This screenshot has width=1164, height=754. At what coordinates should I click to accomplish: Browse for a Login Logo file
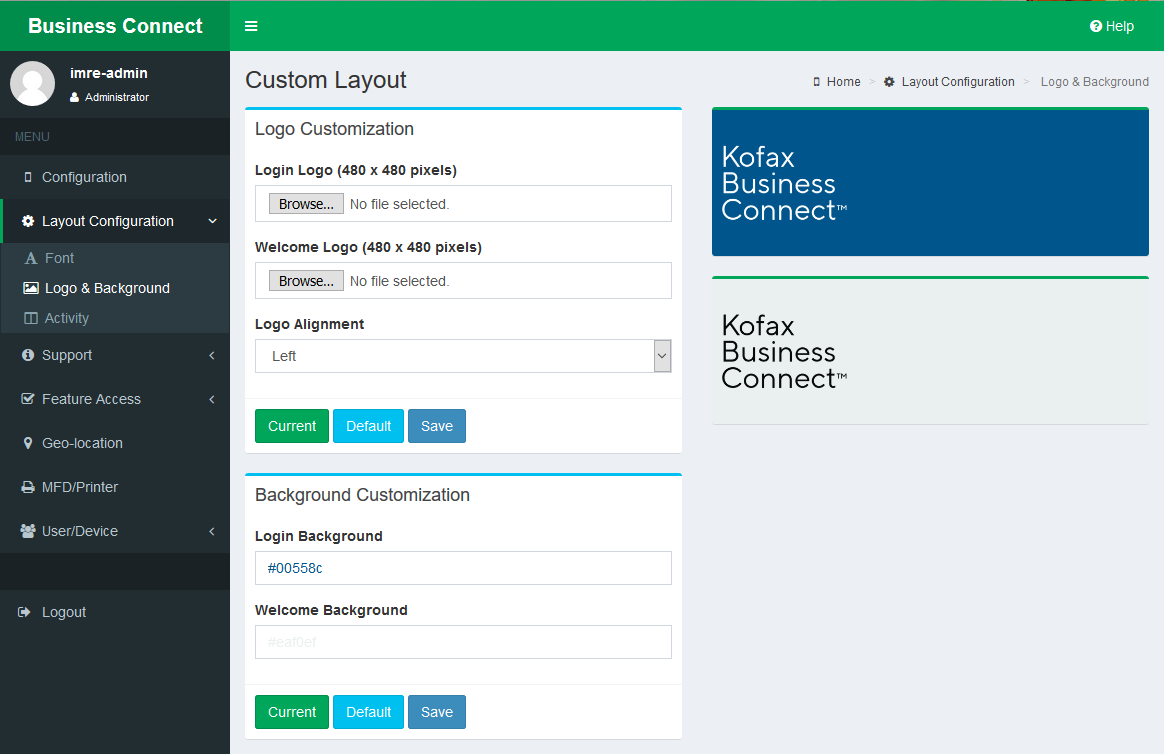[306, 204]
